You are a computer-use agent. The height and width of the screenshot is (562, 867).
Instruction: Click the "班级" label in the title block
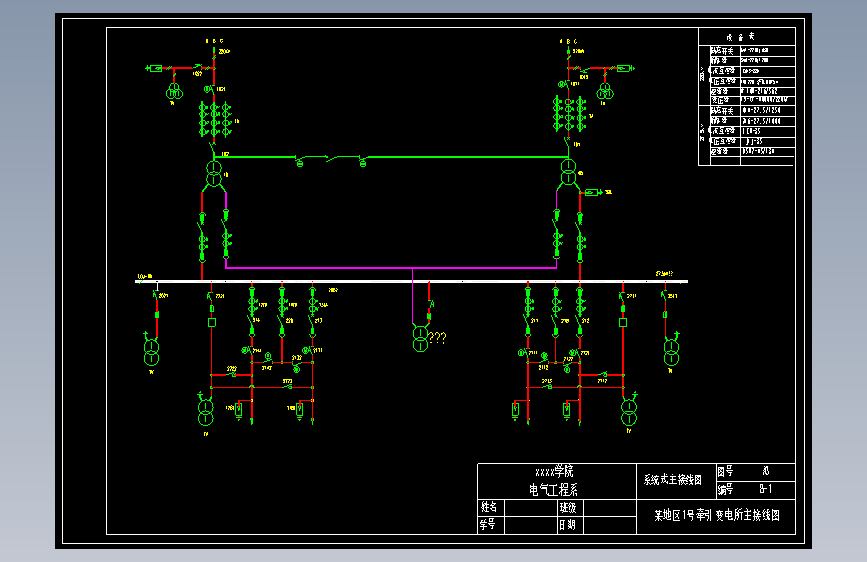(568, 507)
